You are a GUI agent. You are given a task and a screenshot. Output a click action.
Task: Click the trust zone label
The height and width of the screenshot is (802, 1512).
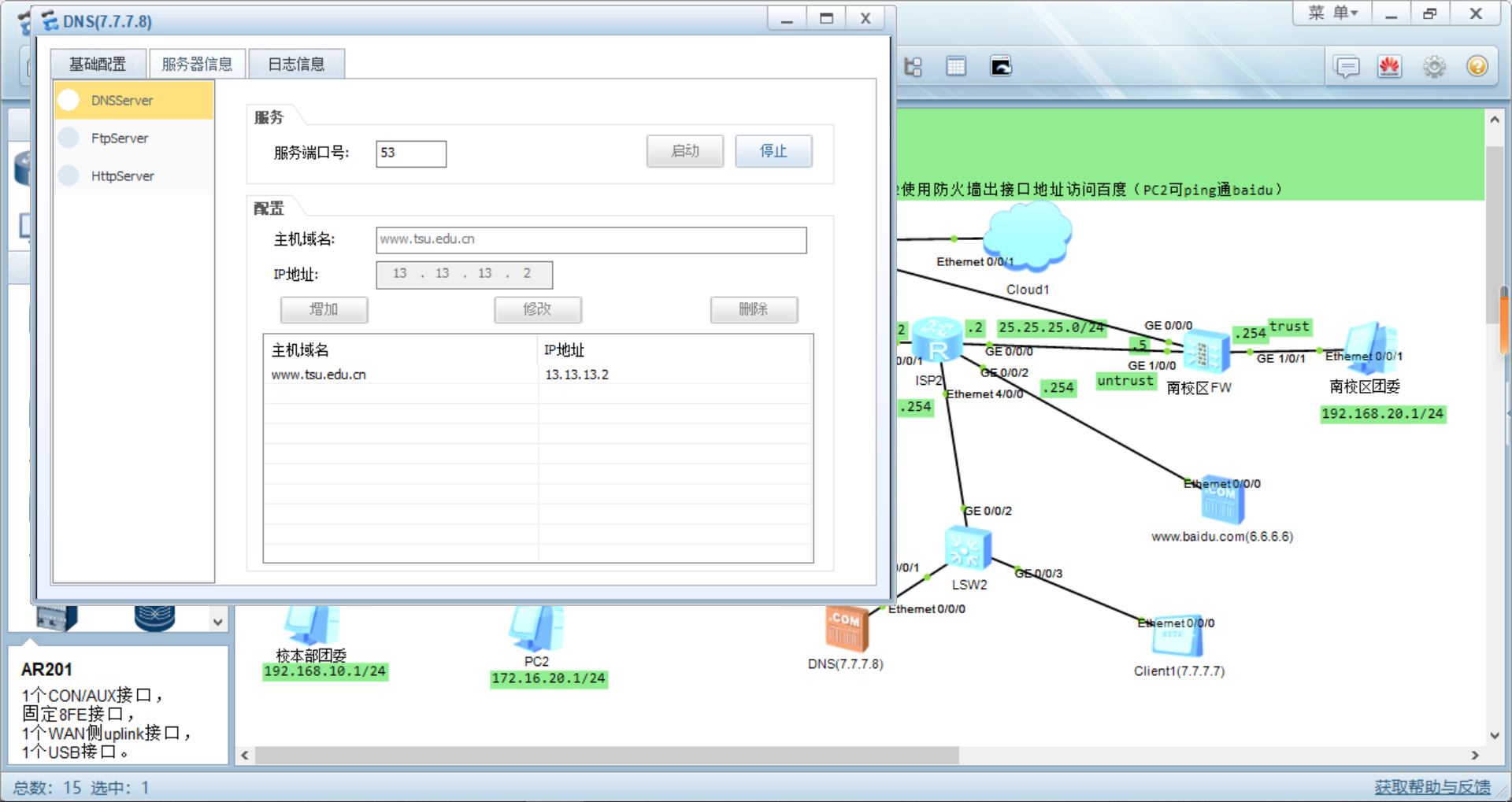click(x=1289, y=326)
